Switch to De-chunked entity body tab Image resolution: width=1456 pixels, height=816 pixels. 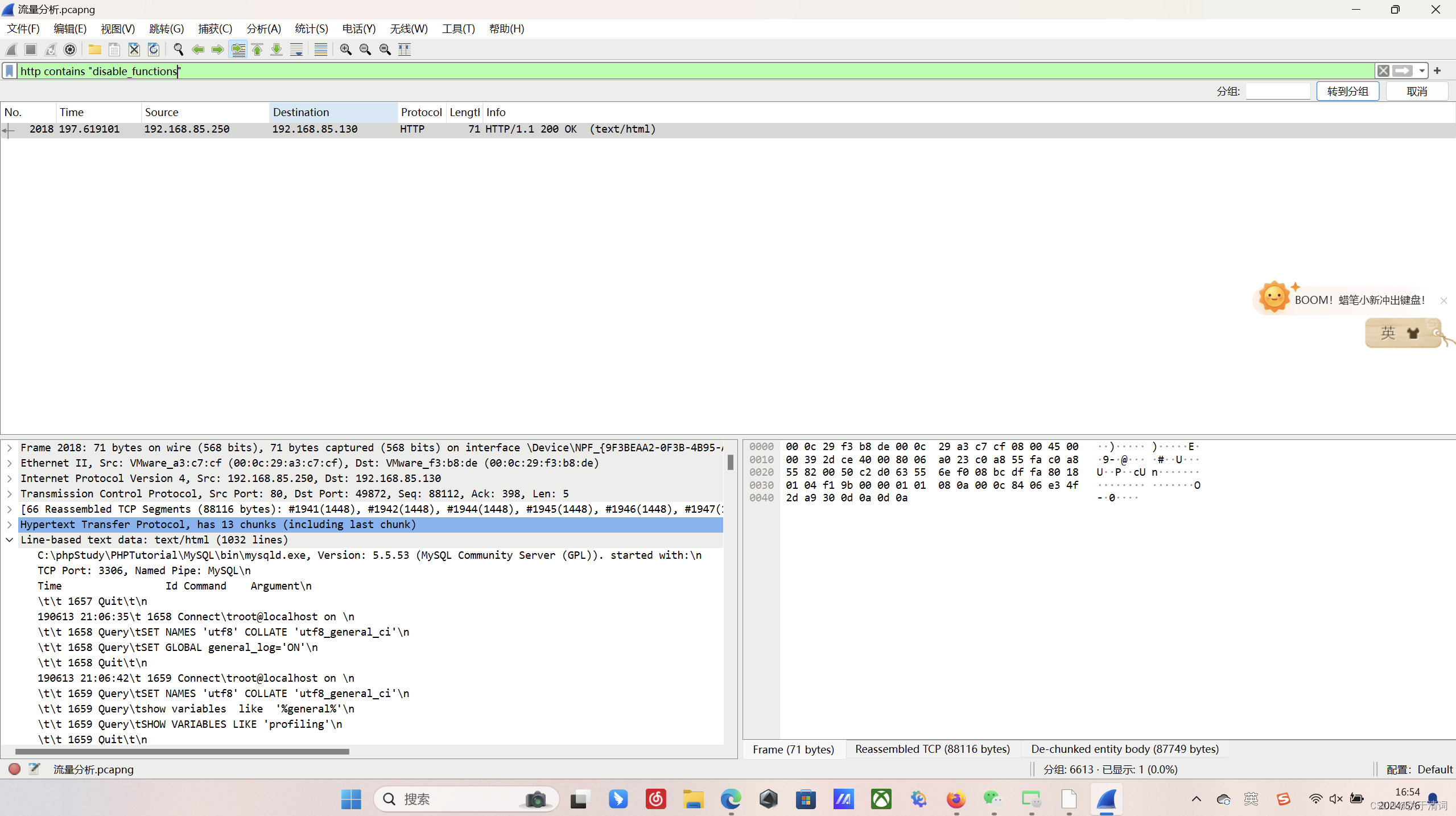coord(1124,749)
